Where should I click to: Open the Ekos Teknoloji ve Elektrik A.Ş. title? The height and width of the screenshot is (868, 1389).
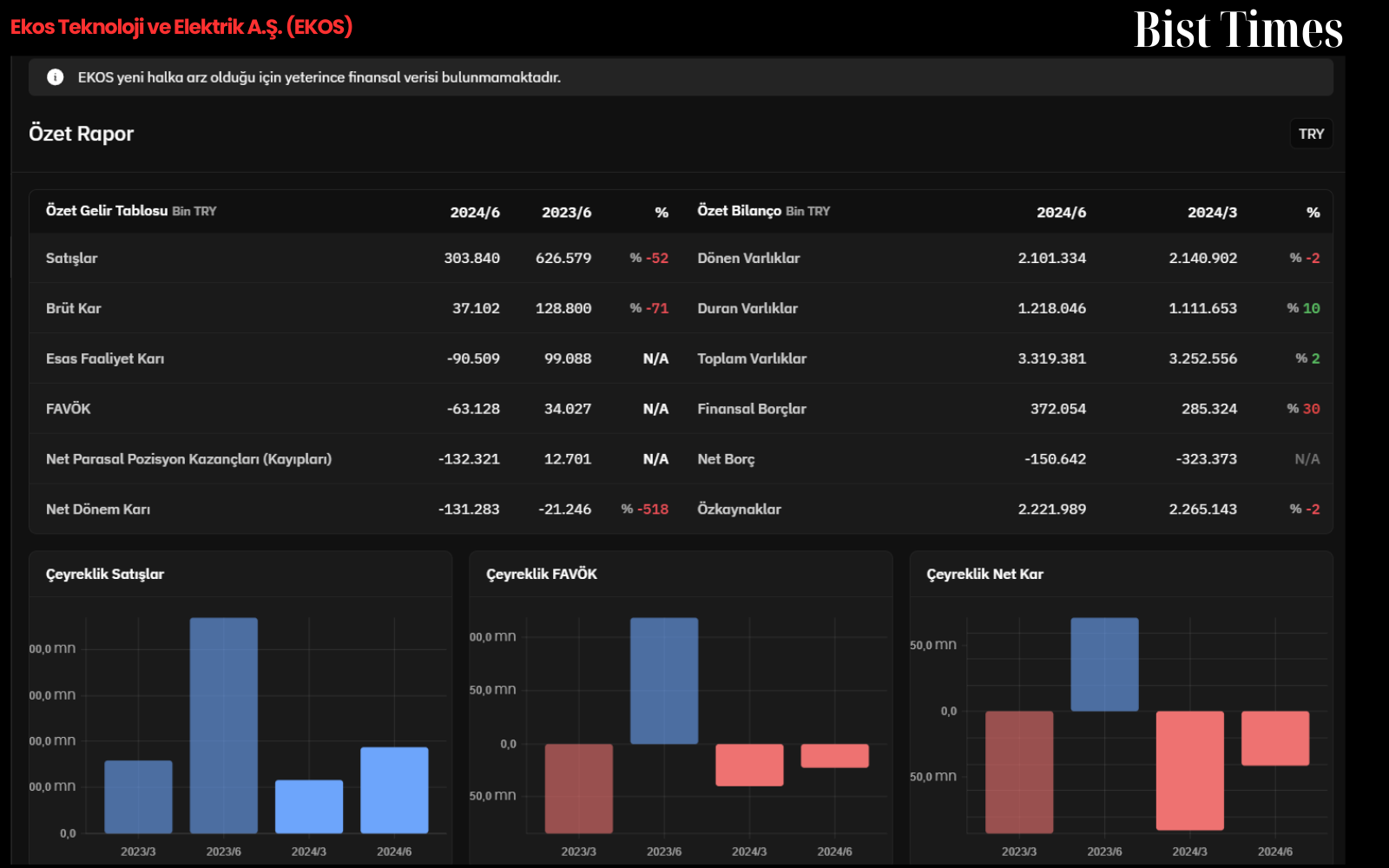click(x=181, y=27)
